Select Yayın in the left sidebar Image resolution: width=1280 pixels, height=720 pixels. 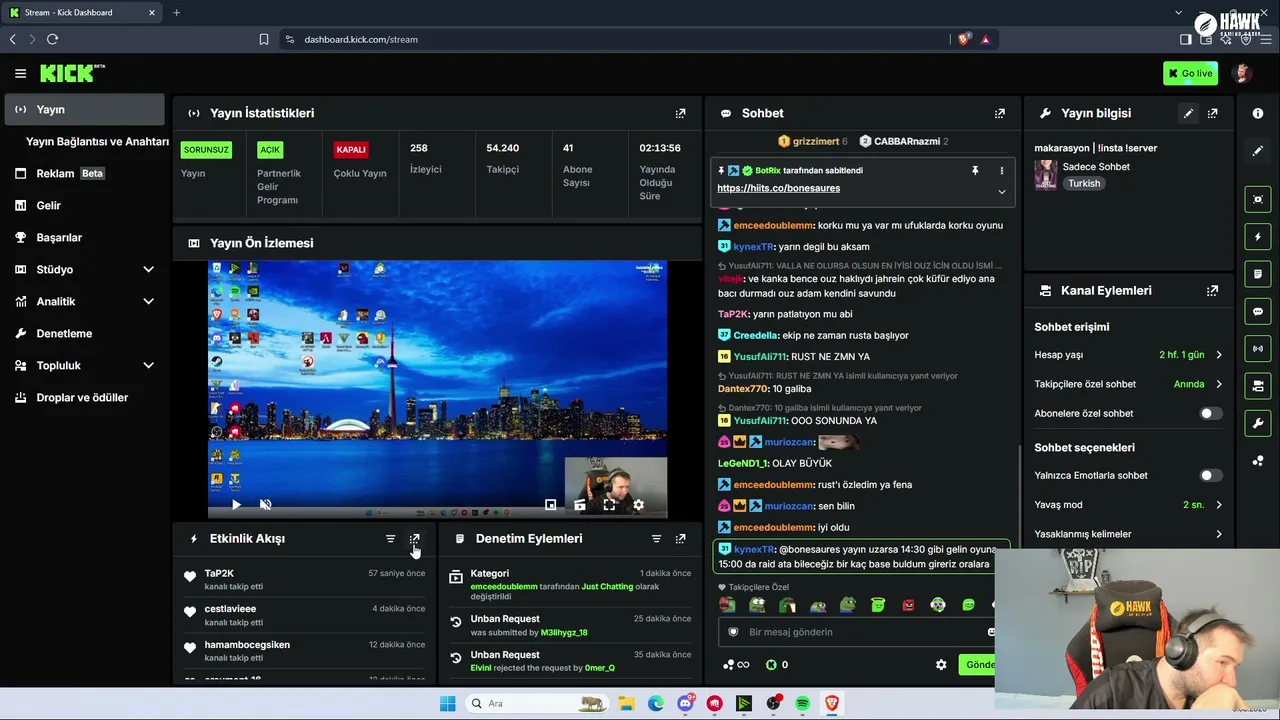84,109
